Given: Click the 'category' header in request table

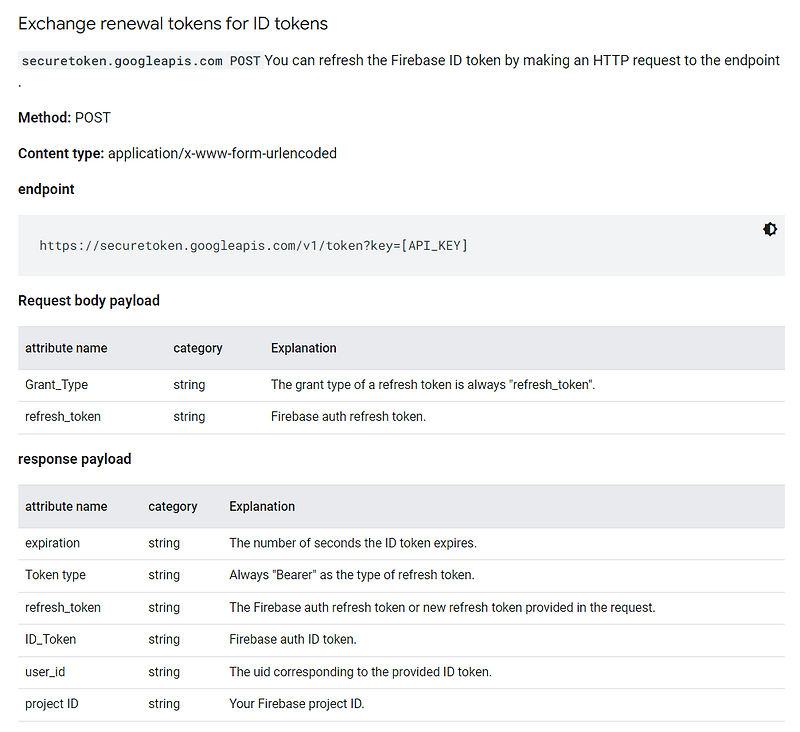Looking at the screenshot, I should point(198,348).
